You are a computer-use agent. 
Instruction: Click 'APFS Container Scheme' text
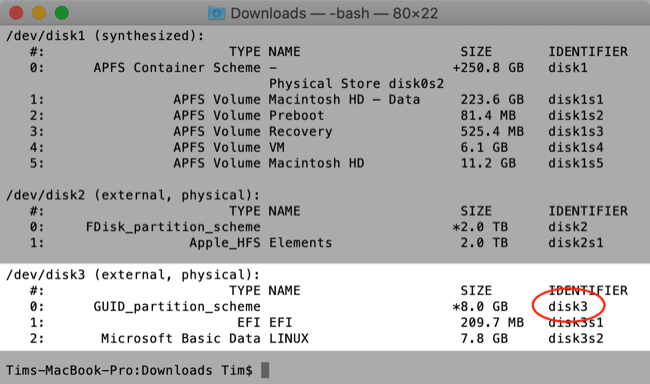tap(177, 68)
